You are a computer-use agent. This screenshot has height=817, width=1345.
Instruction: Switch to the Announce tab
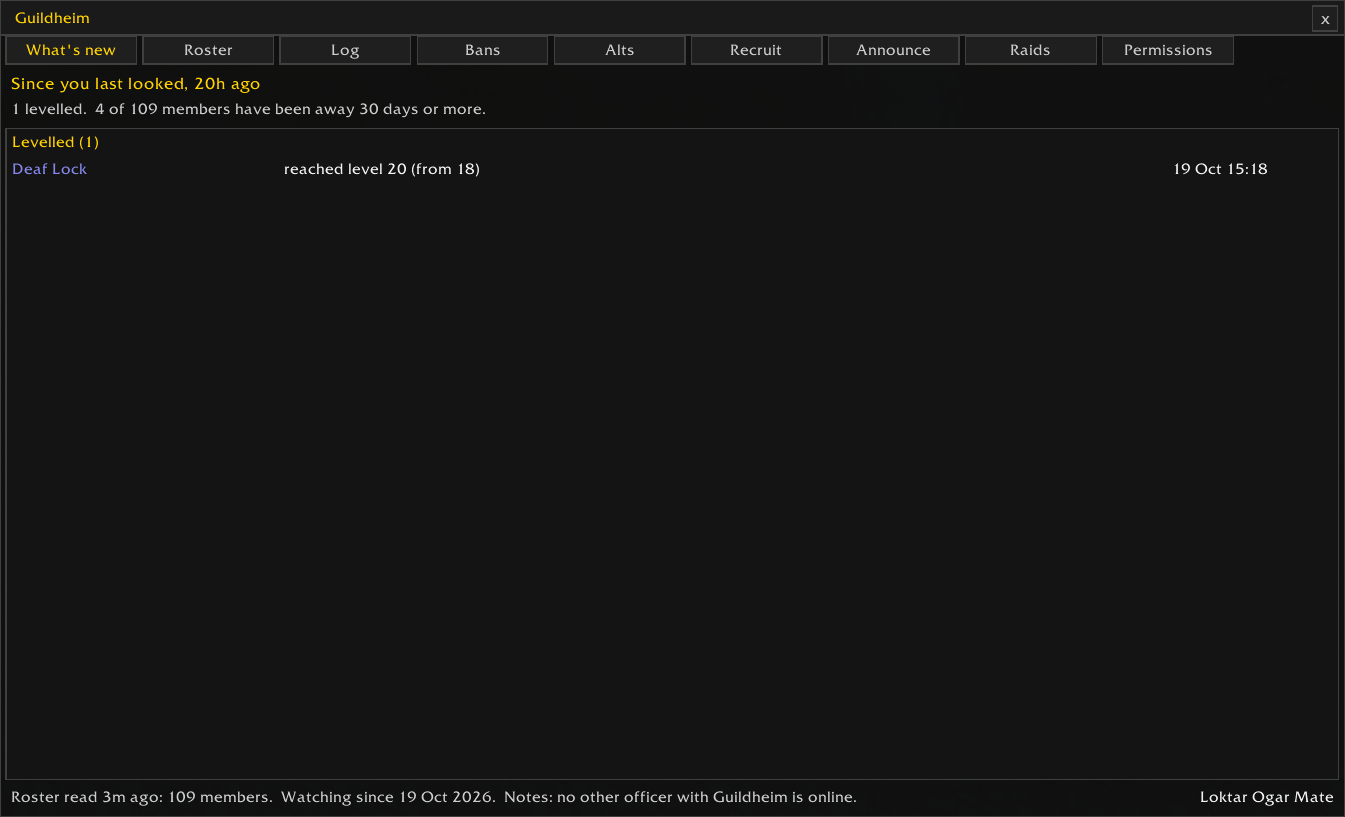[x=893, y=50]
